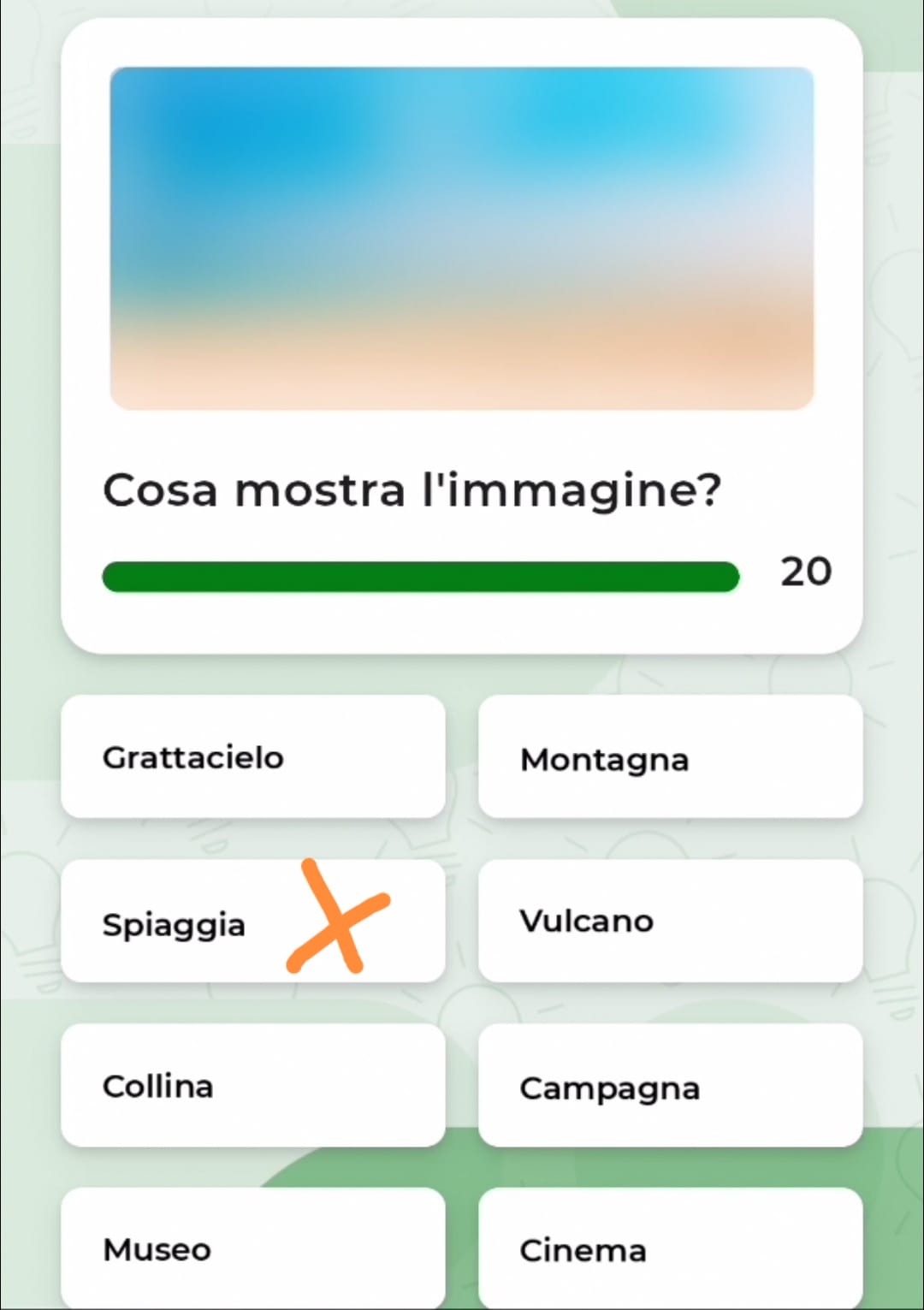This screenshot has width=924, height=1310.
Task: Tap the Cinema answer button
Action: (x=670, y=1248)
